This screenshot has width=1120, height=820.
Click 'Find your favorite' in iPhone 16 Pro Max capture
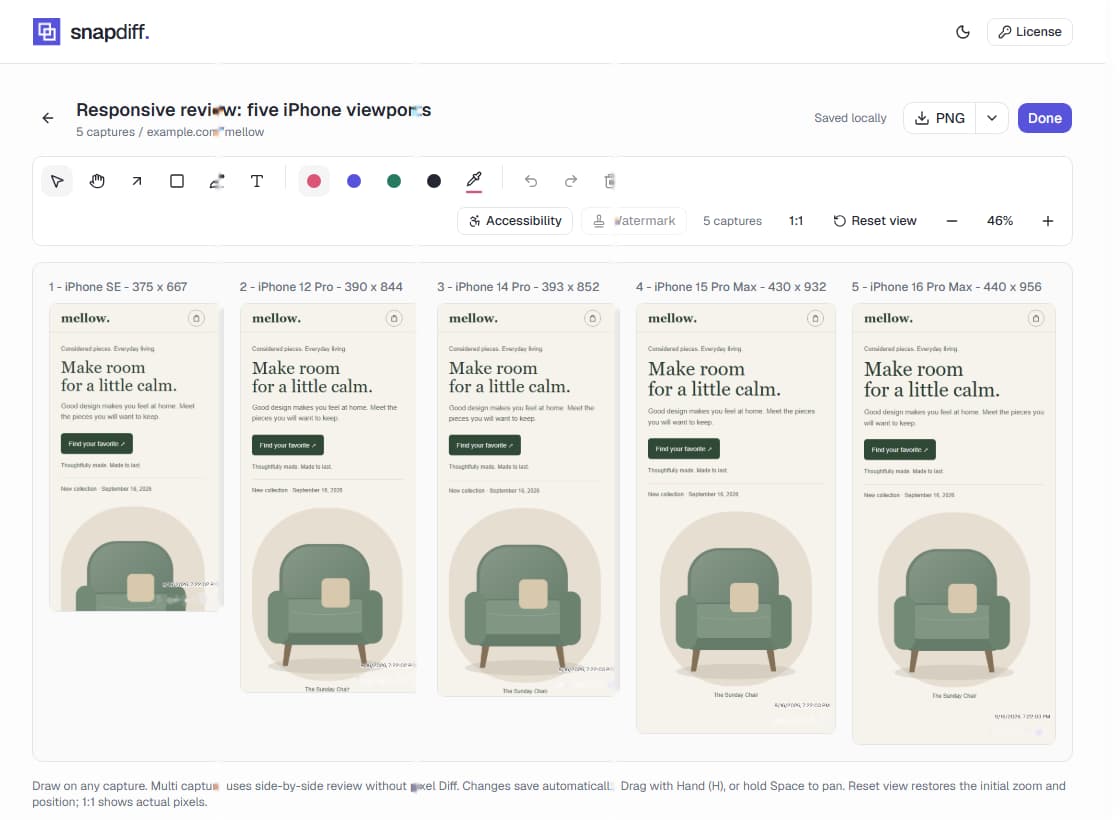[899, 449]
